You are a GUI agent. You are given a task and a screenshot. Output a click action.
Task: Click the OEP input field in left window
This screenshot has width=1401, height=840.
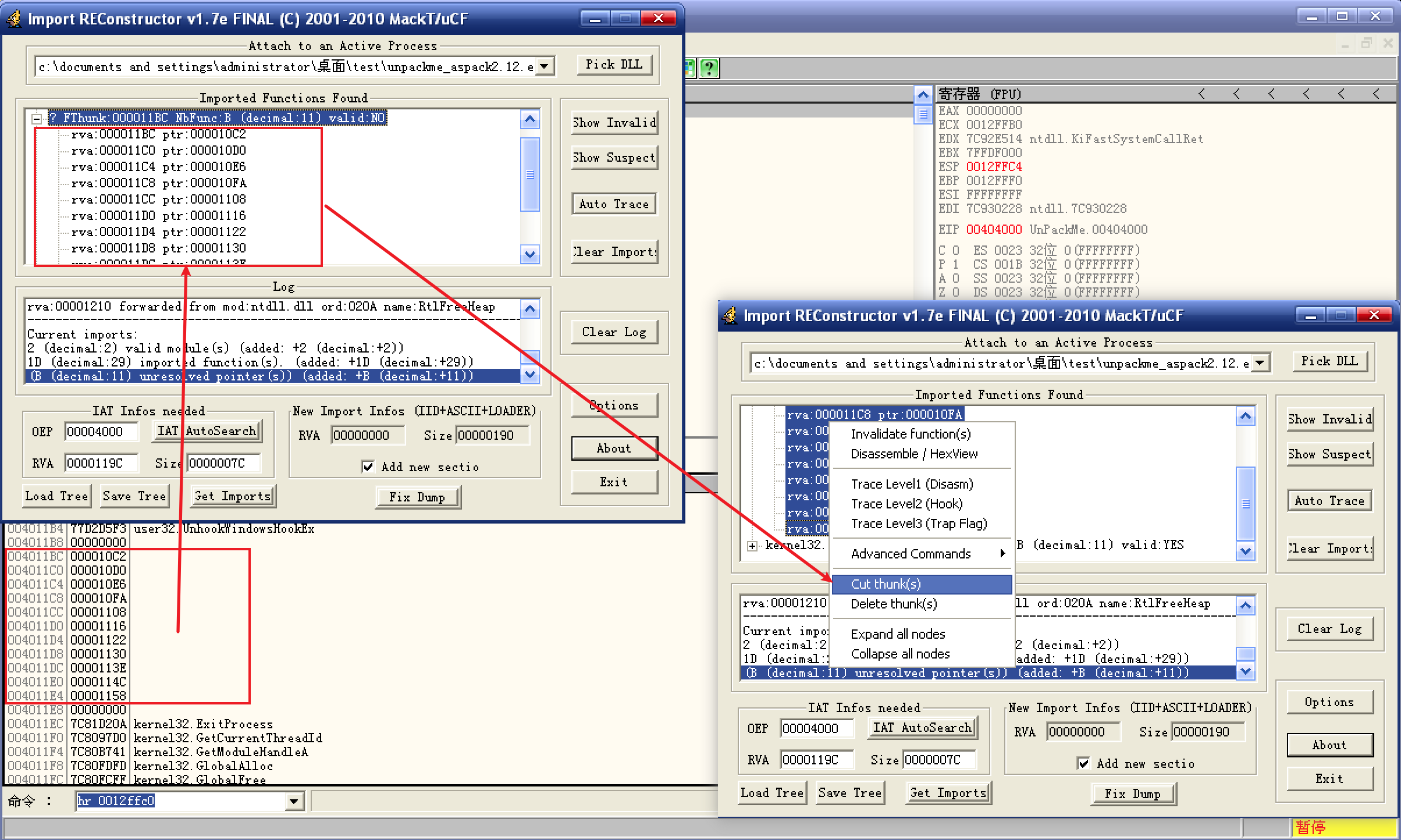pos(101,432)
